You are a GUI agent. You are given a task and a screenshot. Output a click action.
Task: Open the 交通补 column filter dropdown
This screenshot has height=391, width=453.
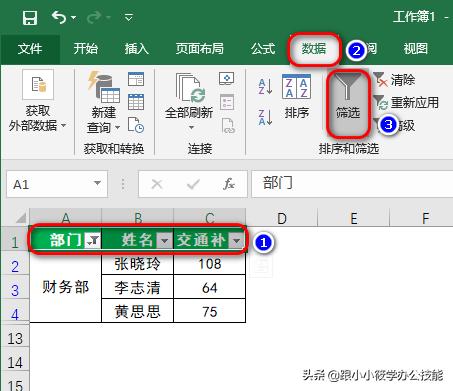coord(237,240)
